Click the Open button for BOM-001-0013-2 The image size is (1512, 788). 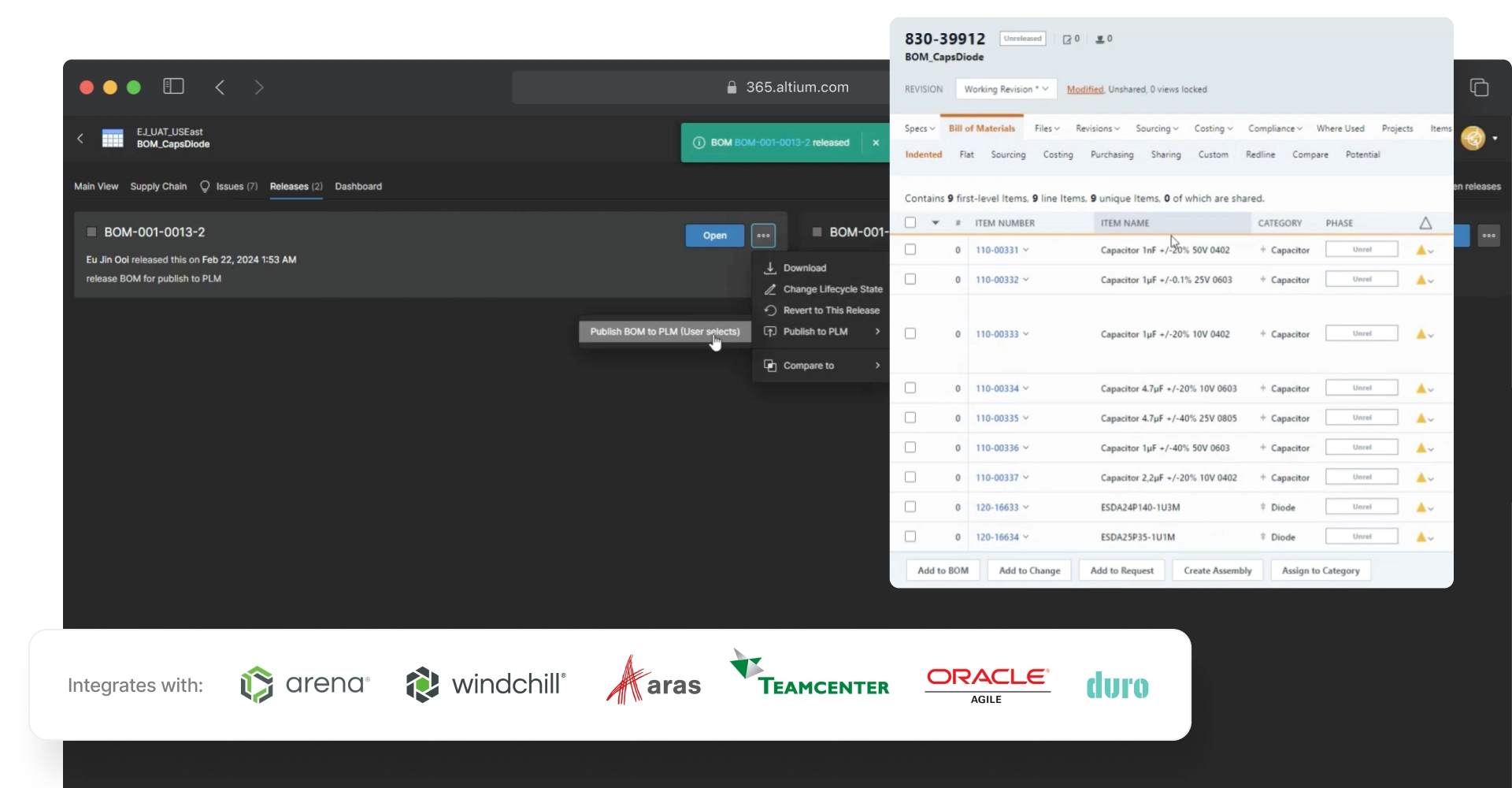[x=714, y=236]
